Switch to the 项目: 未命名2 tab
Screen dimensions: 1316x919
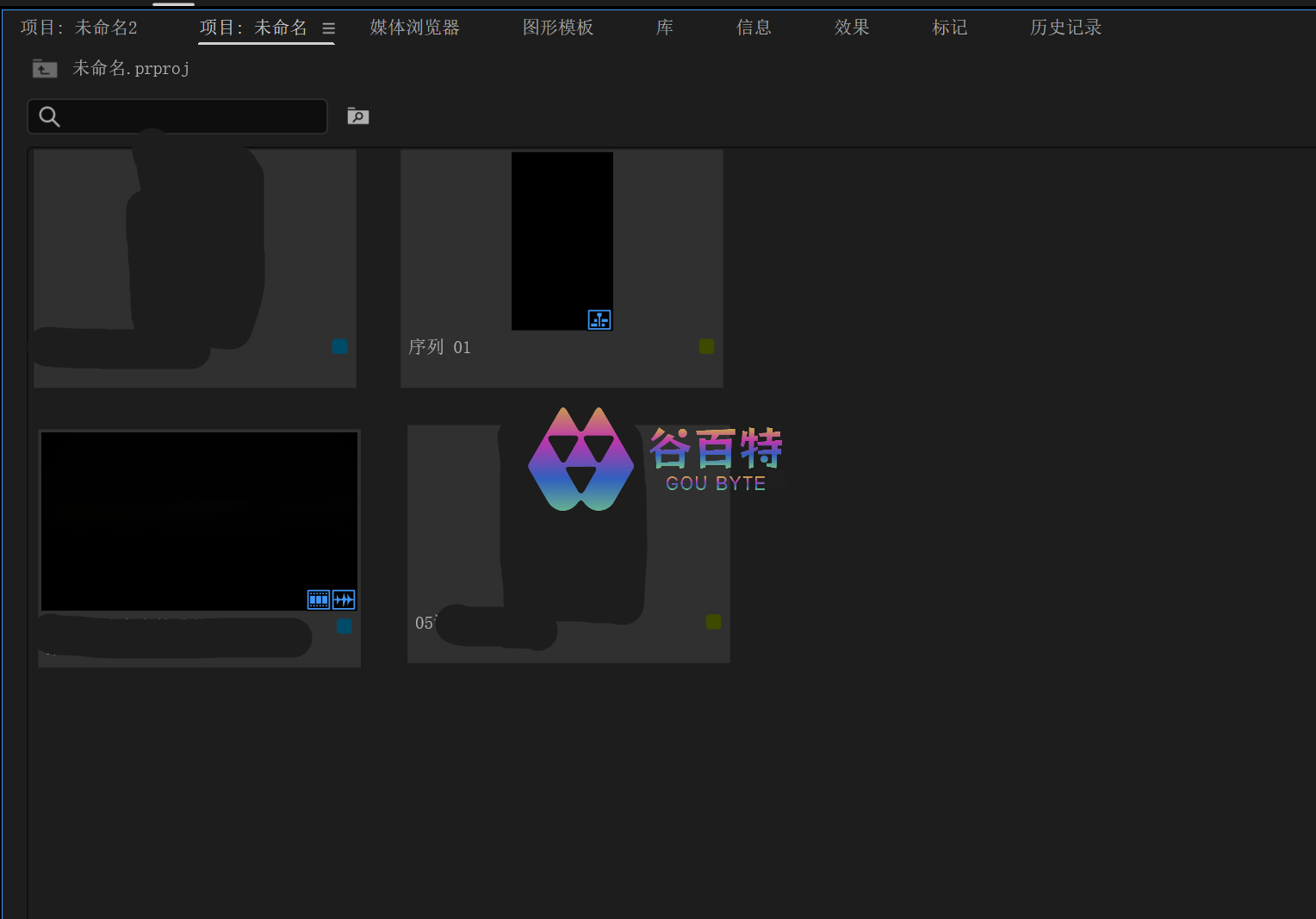click(x=79, y=28)
